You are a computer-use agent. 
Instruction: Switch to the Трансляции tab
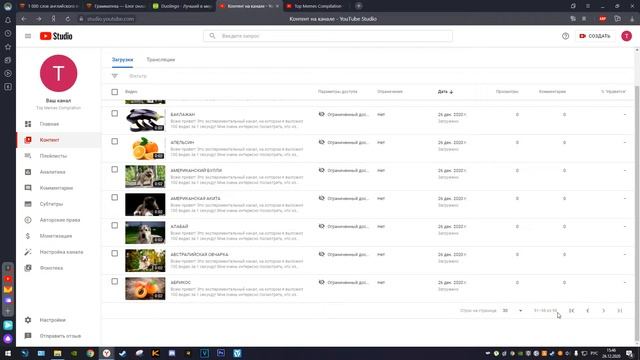(x=161, y=60)
